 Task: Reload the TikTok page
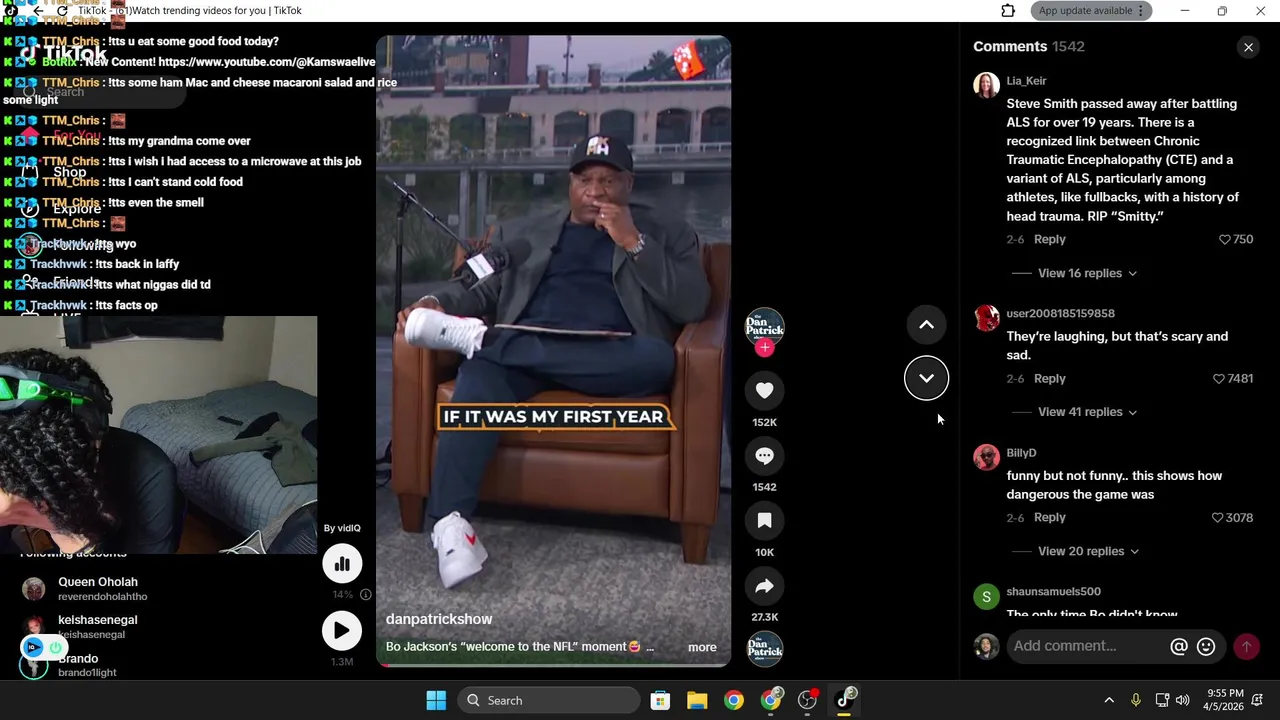click(62, 11)
